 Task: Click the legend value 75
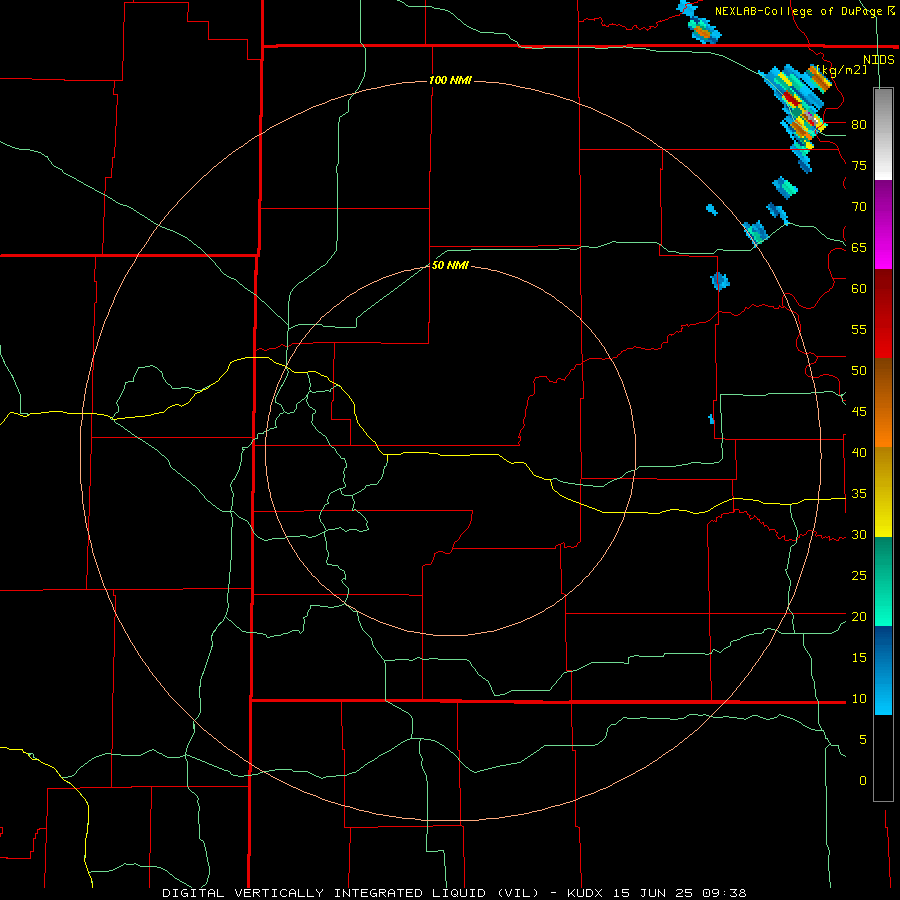859,165
